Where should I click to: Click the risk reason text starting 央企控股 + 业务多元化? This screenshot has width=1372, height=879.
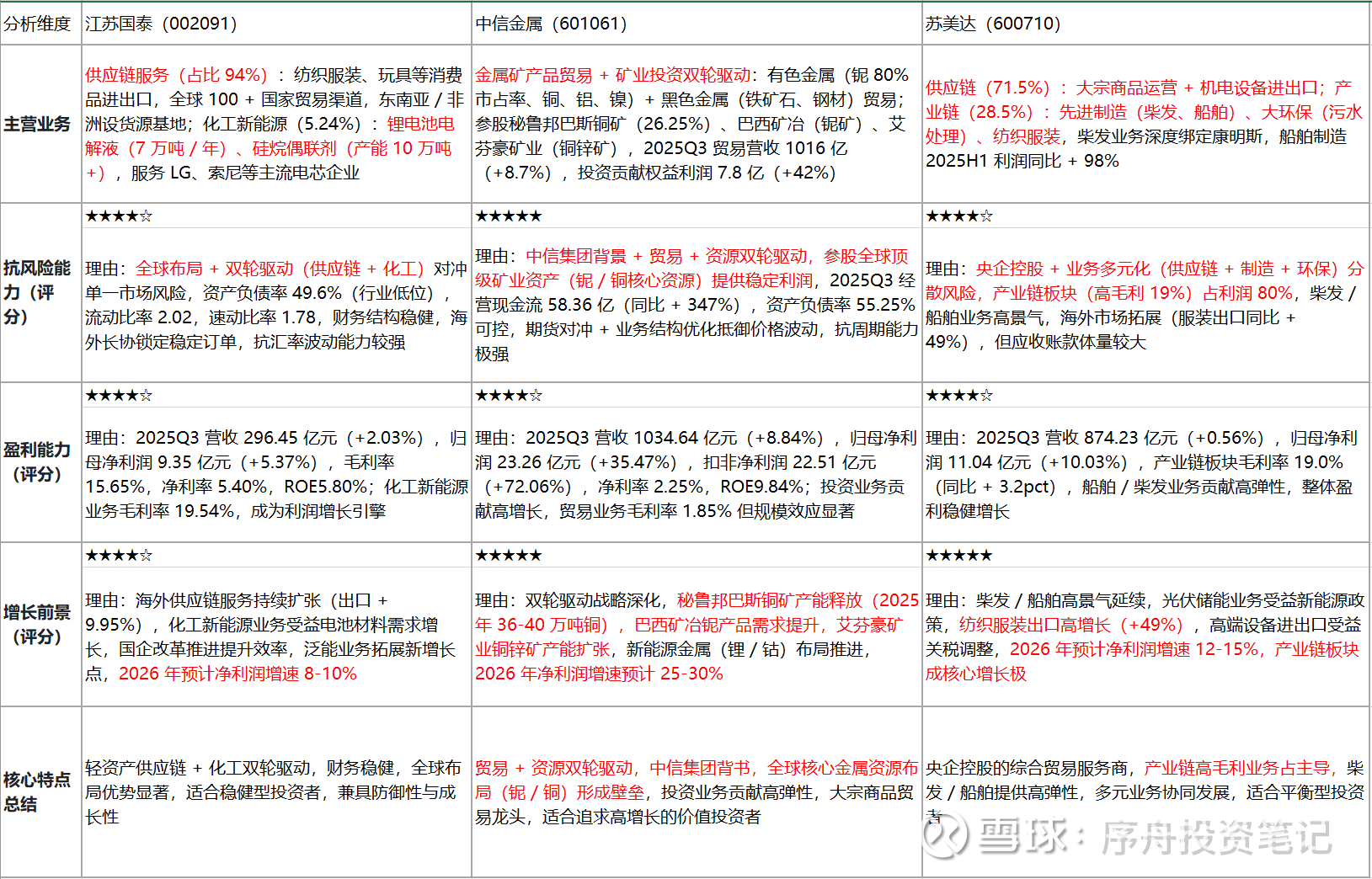pos(1145,305)
